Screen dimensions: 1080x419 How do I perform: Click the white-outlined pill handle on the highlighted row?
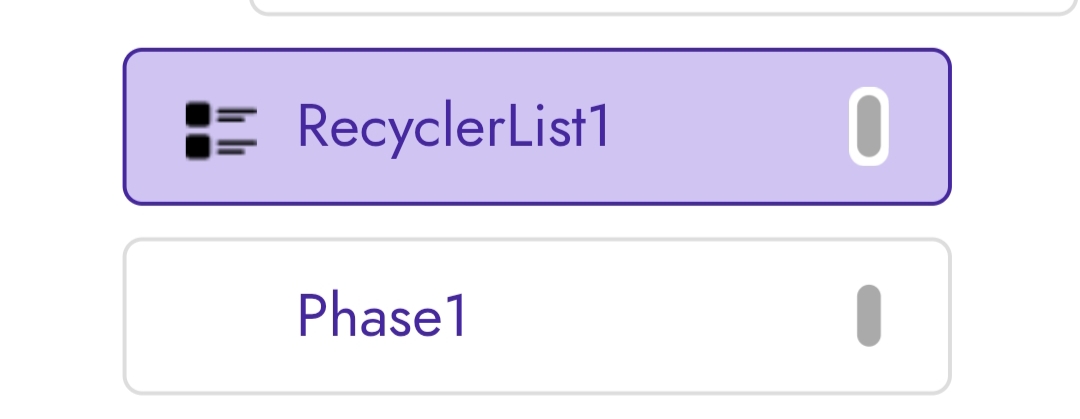pos(869,127)
